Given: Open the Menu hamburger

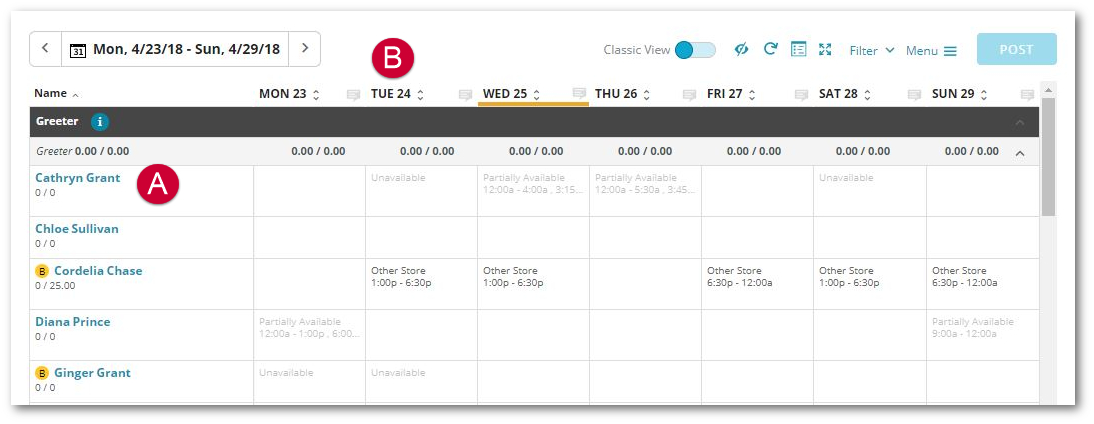Looking at the screenshot, I should [931, 51].
